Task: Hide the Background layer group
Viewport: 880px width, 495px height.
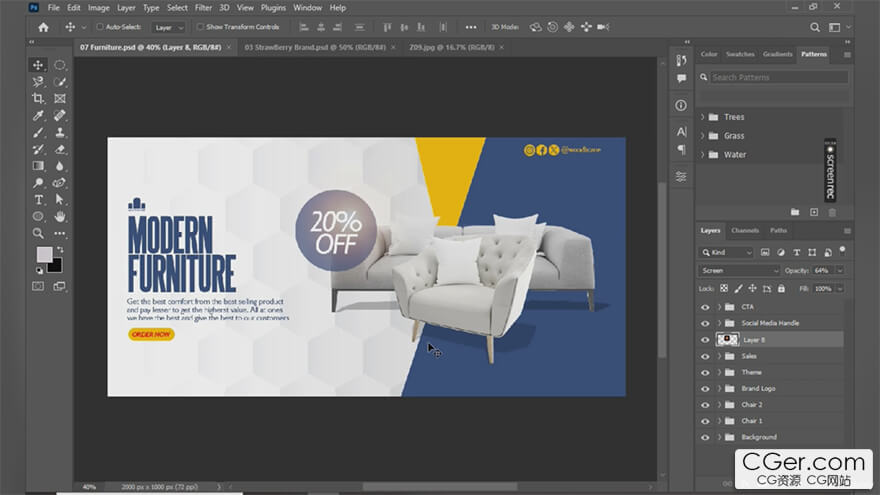Action: tap(705, 437)
